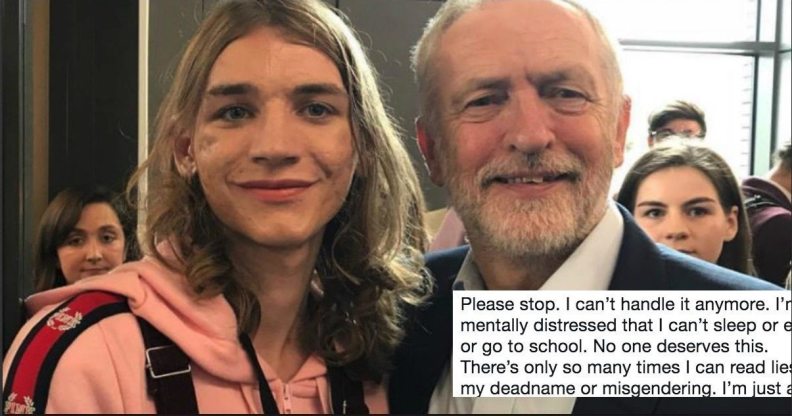Click the metal buckle on the dark strap
Image resolution: width=792 pixels, height=416 pixels.
166,361
